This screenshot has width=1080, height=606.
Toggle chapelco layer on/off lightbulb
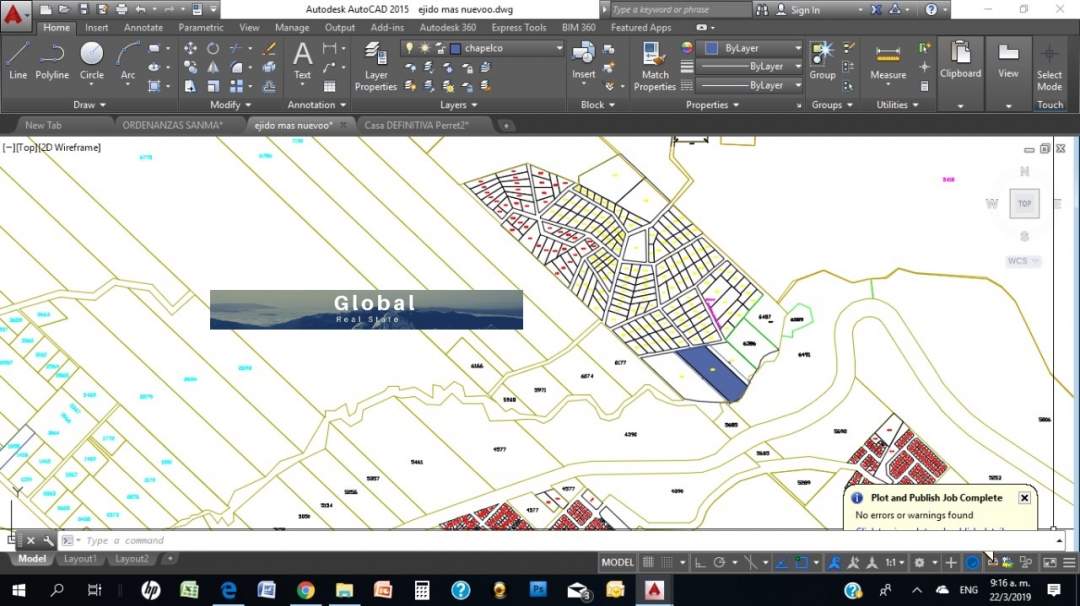click(x=409, y=48)
